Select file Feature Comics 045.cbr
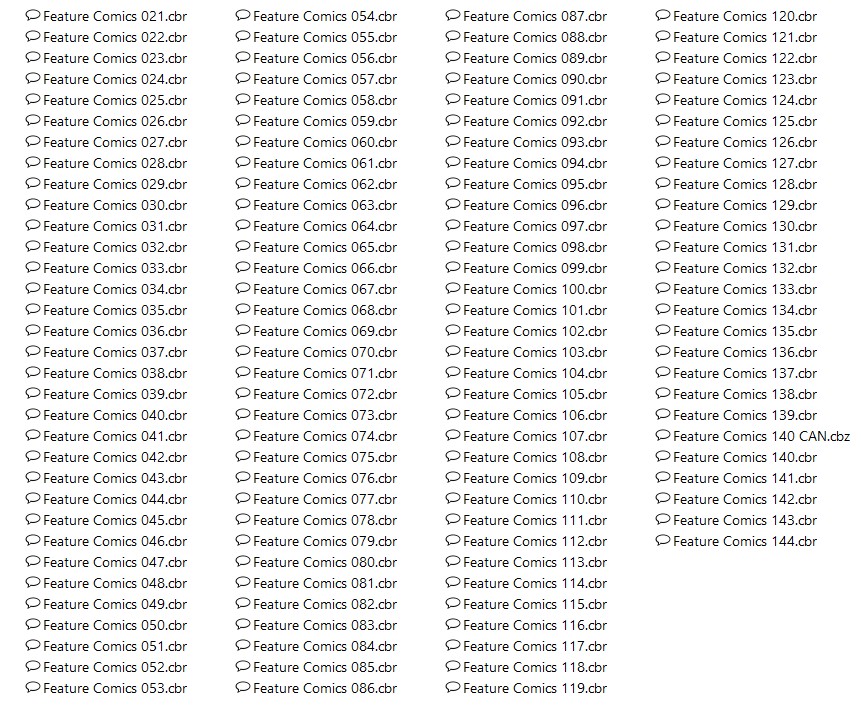The height and width of the screenshot is (713, 861). pyautogui.click(x=115, y=520)
